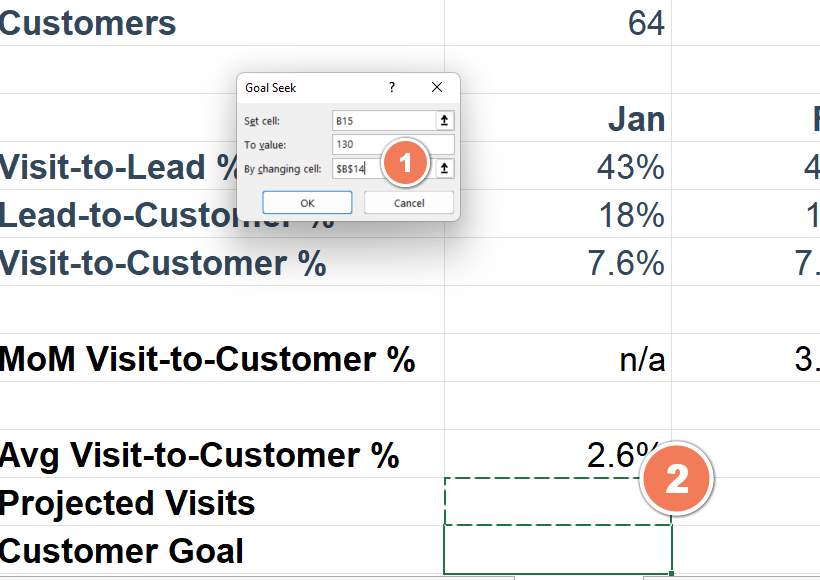Select the Customer Goal value cell
Image resolution: width=820 pixels, height=580 pixels.
[558, 550]
